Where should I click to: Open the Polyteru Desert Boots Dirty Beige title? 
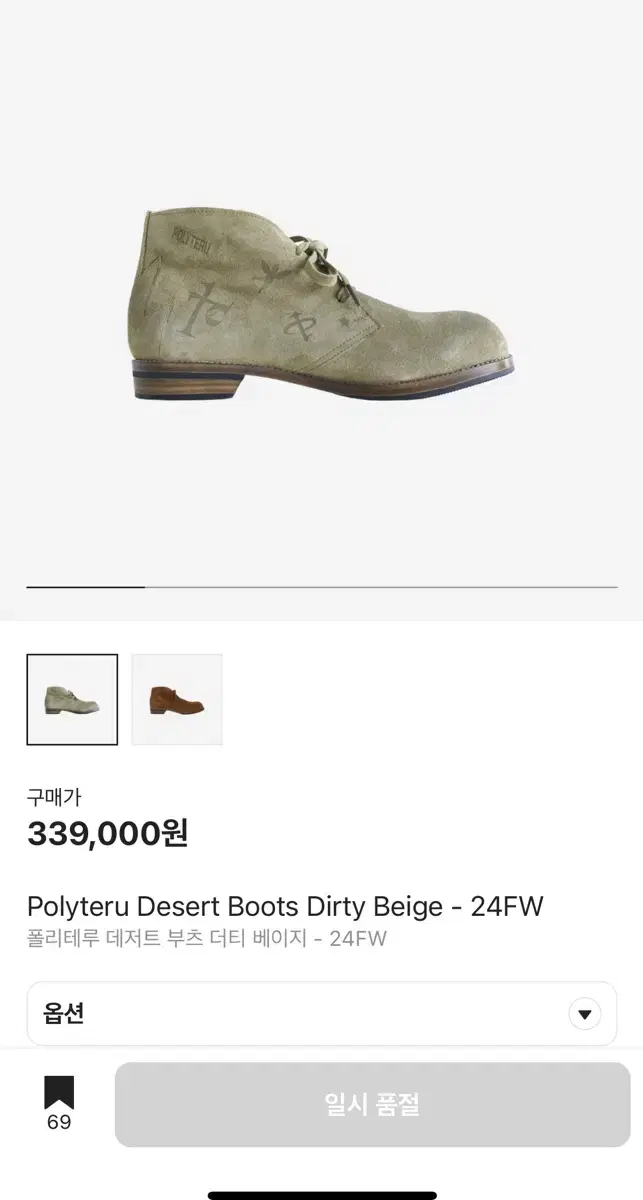[x=285, y=907]
